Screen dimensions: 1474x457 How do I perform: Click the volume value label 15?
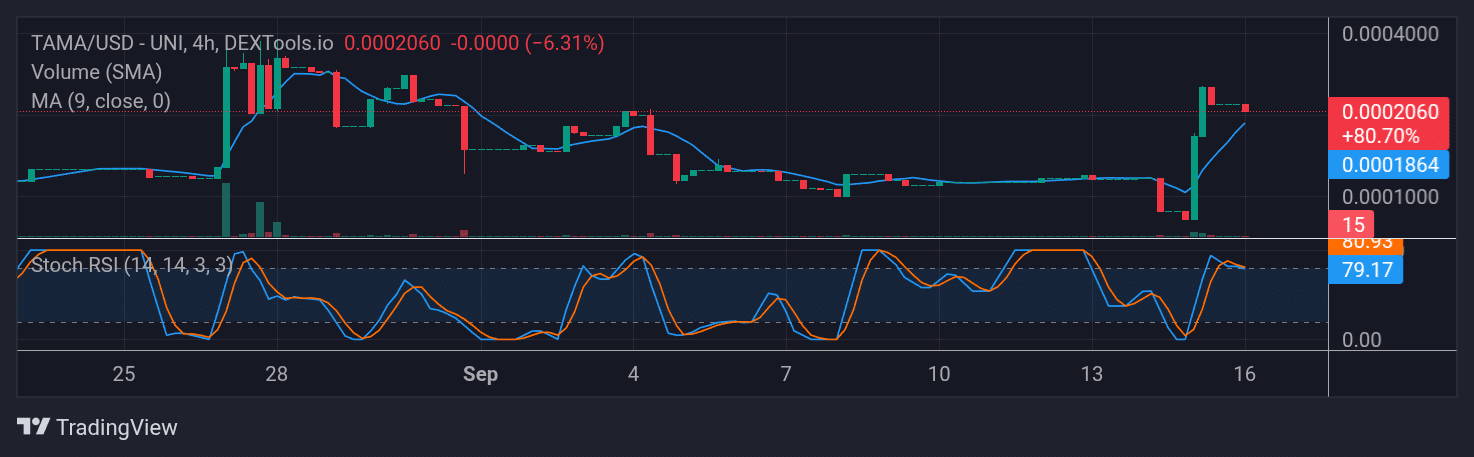tap(1351, 224)
